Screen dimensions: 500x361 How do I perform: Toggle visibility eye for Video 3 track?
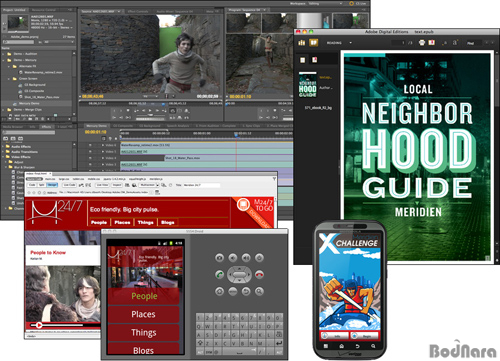[x=90, y=164]
